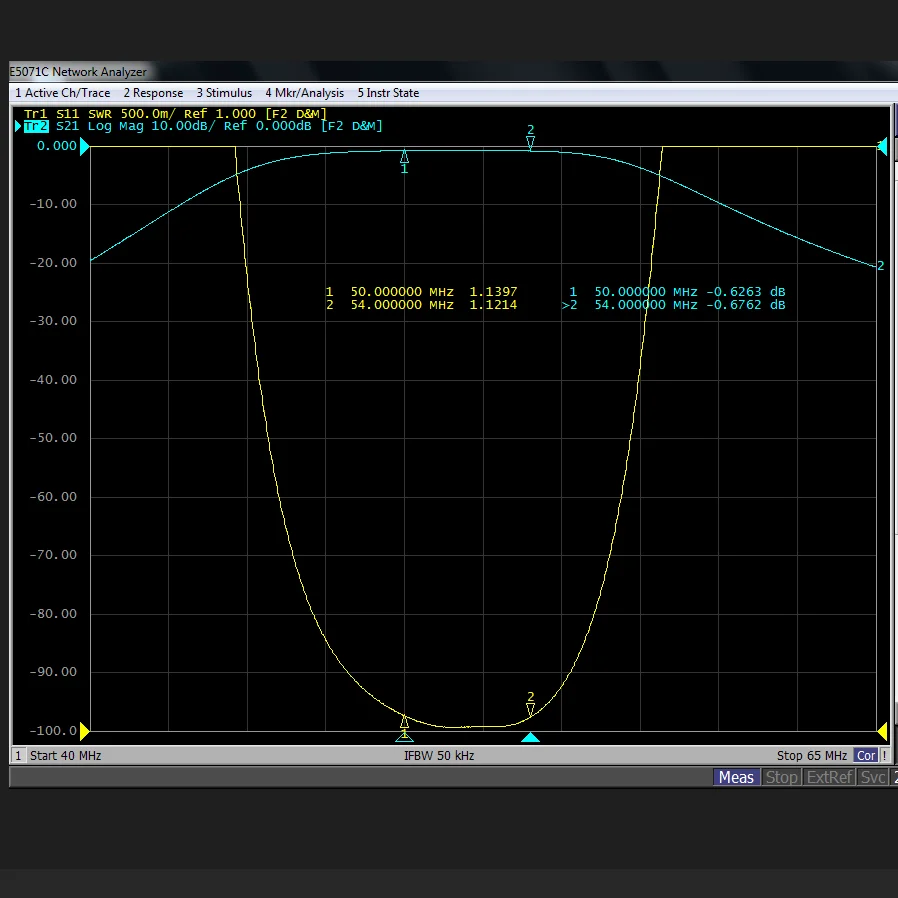Click the exclamation indicator next to Cor
Screen dimensions: 898x898
(884, 756)
